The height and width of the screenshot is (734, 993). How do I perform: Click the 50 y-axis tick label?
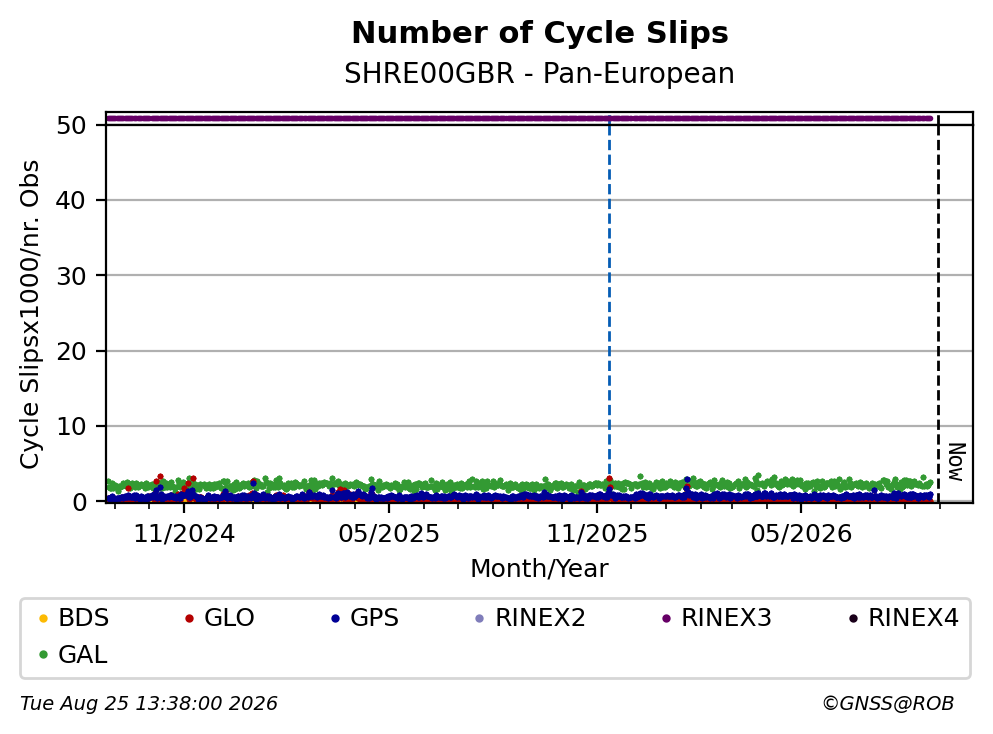pos(71,125)
